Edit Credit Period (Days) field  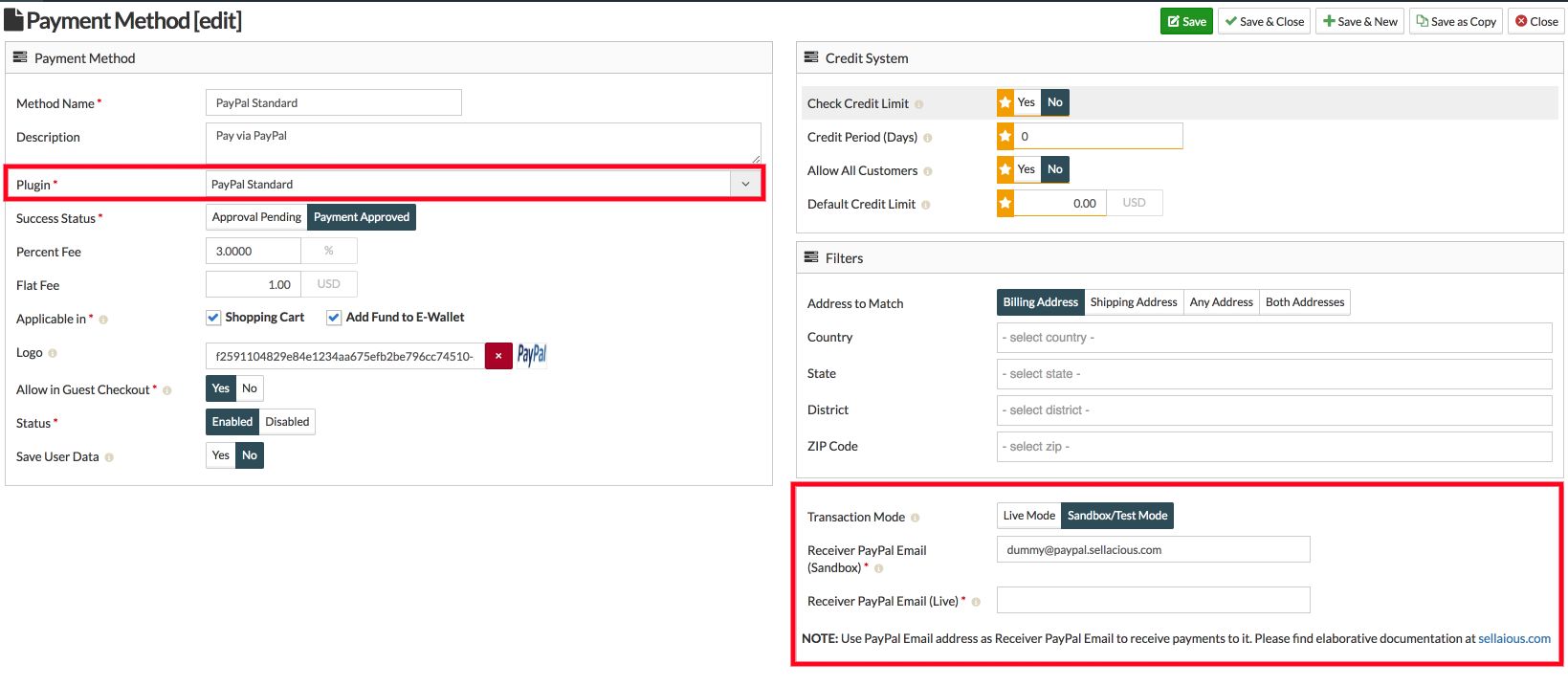1098,136
